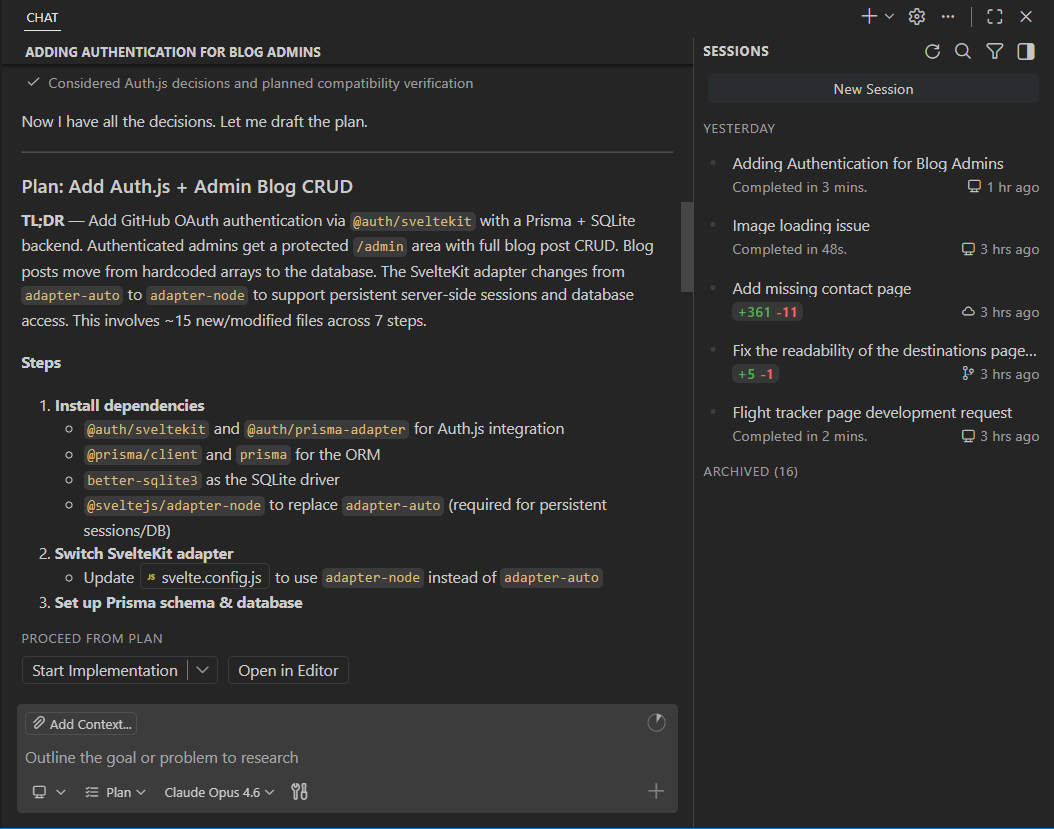Toggle the secondary sidebar layout icon

click(1025, 51)
